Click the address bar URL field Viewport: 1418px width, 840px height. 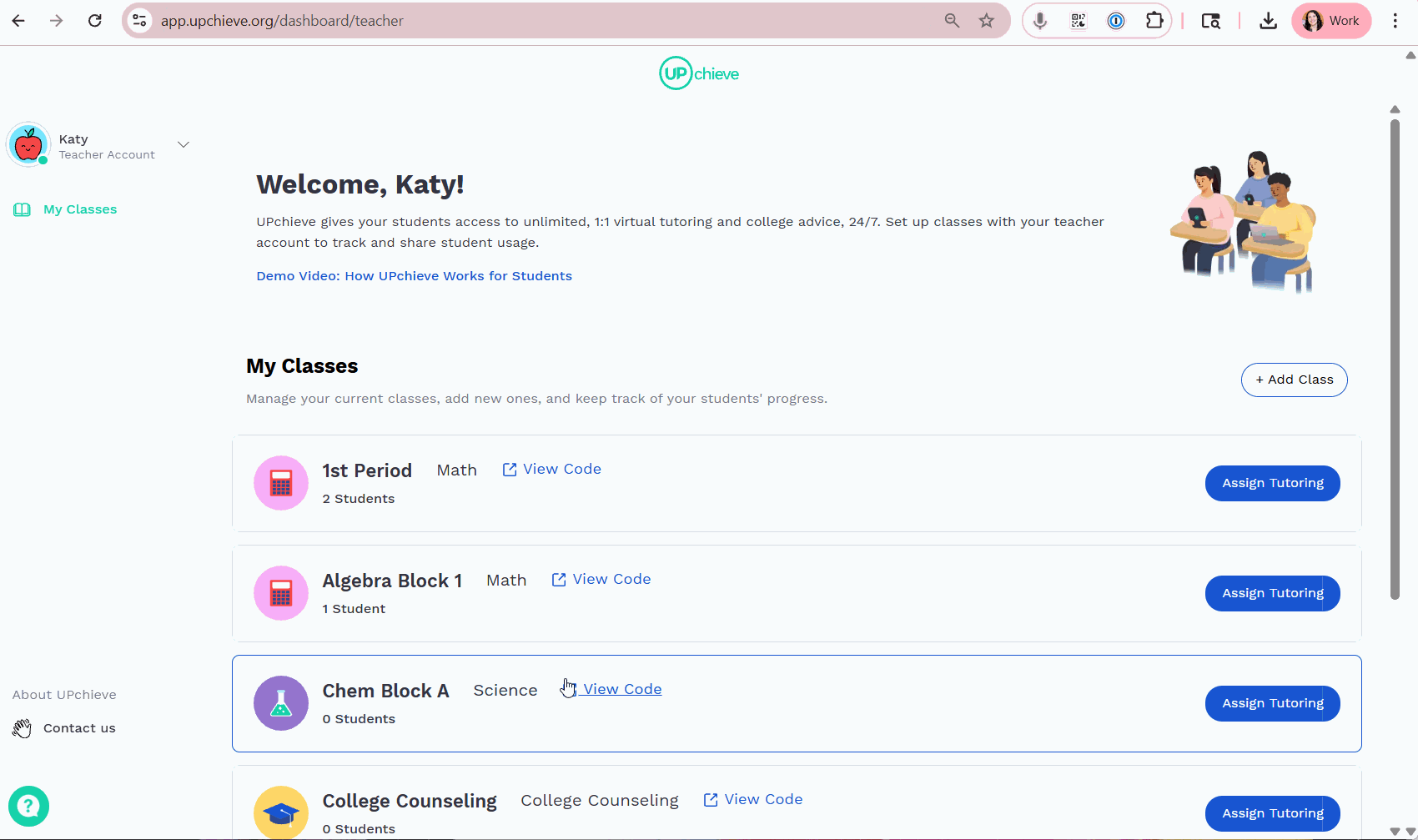pos(542,21)
